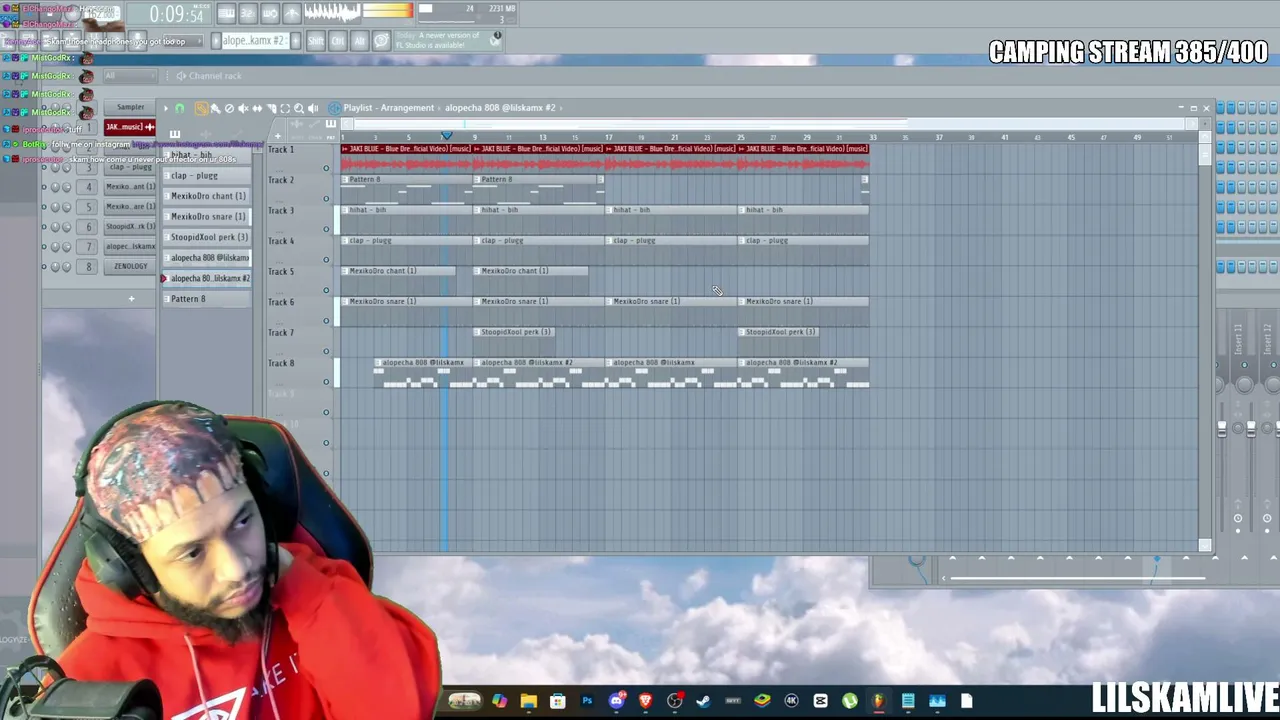Open the first 'clap - plugg' clip menu

tap(345, 241)
